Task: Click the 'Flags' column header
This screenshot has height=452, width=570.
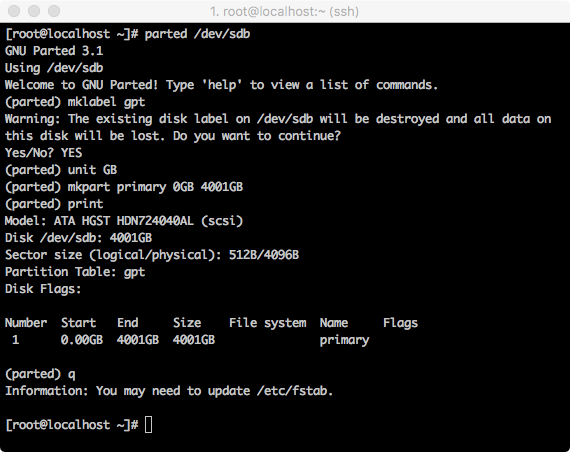Action: [400, 323]
